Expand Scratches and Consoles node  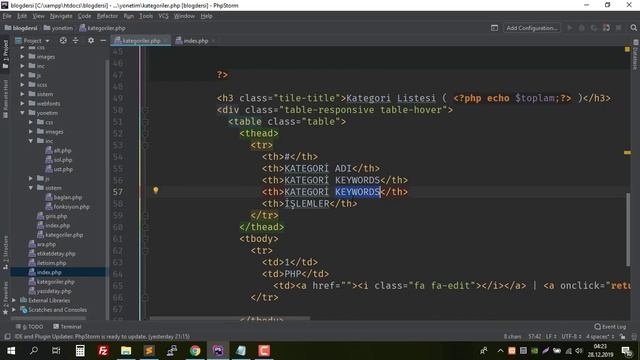point(14,309)
